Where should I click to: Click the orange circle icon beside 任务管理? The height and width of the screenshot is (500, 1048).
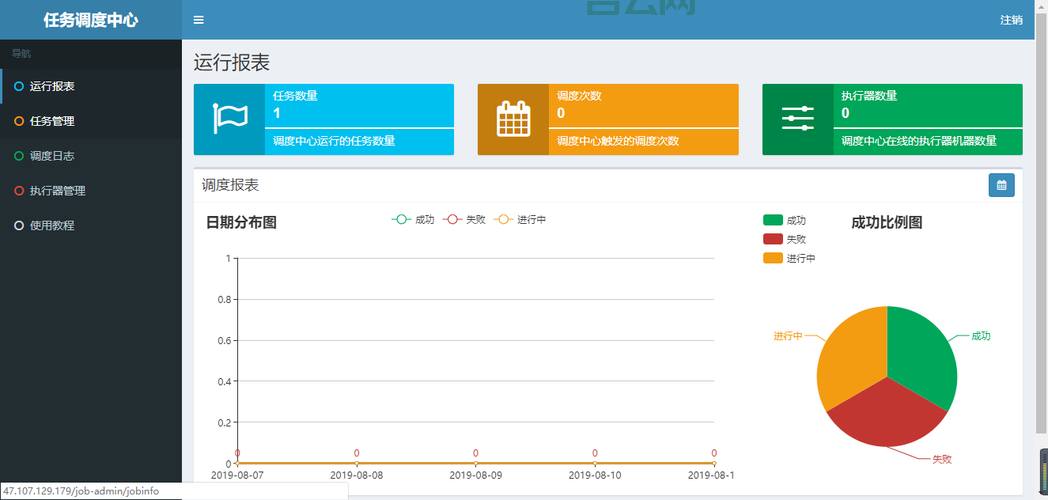tap(19, 121)
